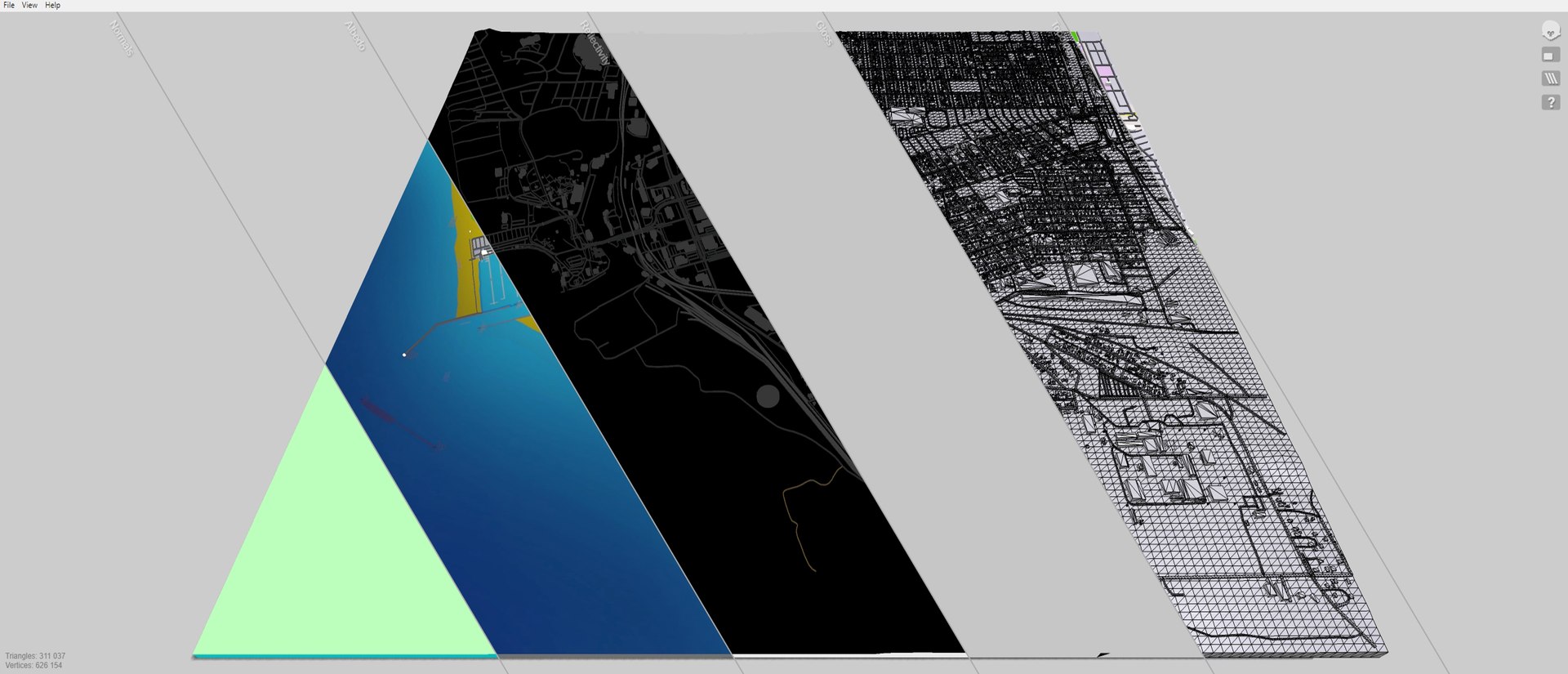Open the Help menu
The width and height of the screenshot is (1568, 674).
[52, 5]
